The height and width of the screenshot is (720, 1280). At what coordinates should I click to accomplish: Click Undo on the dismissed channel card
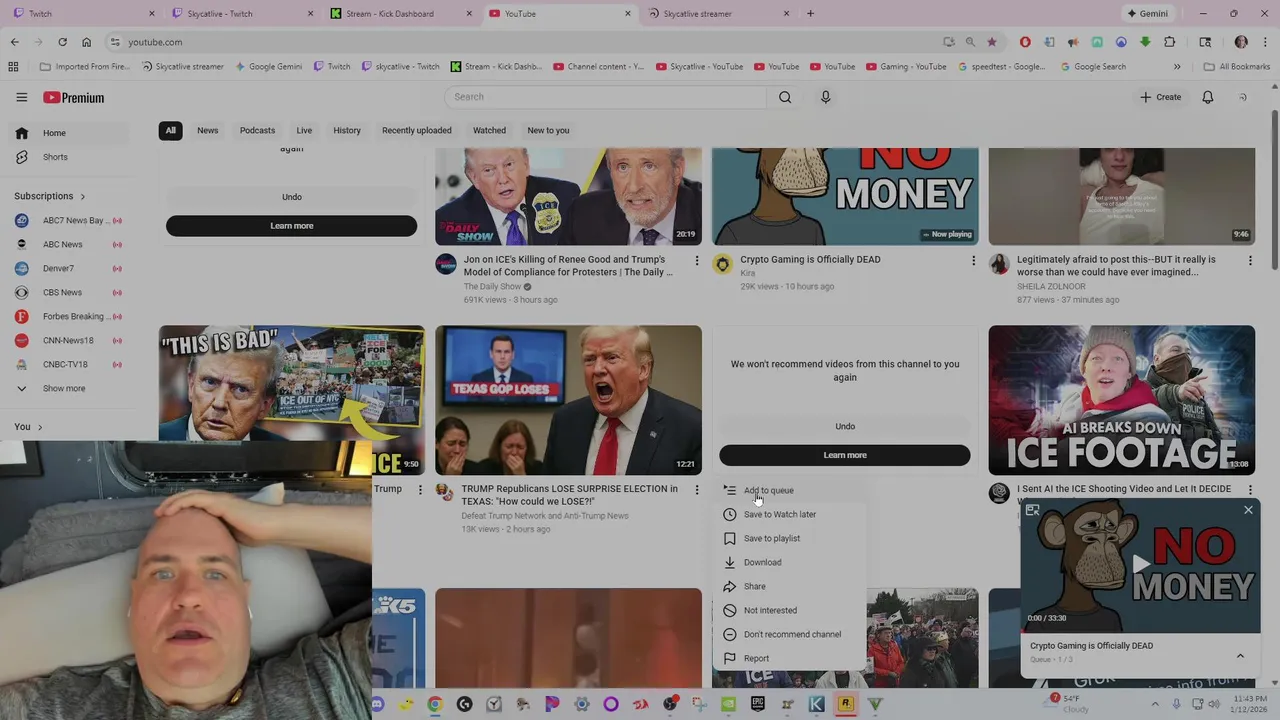pyautogui.click(x=845, y=426)
